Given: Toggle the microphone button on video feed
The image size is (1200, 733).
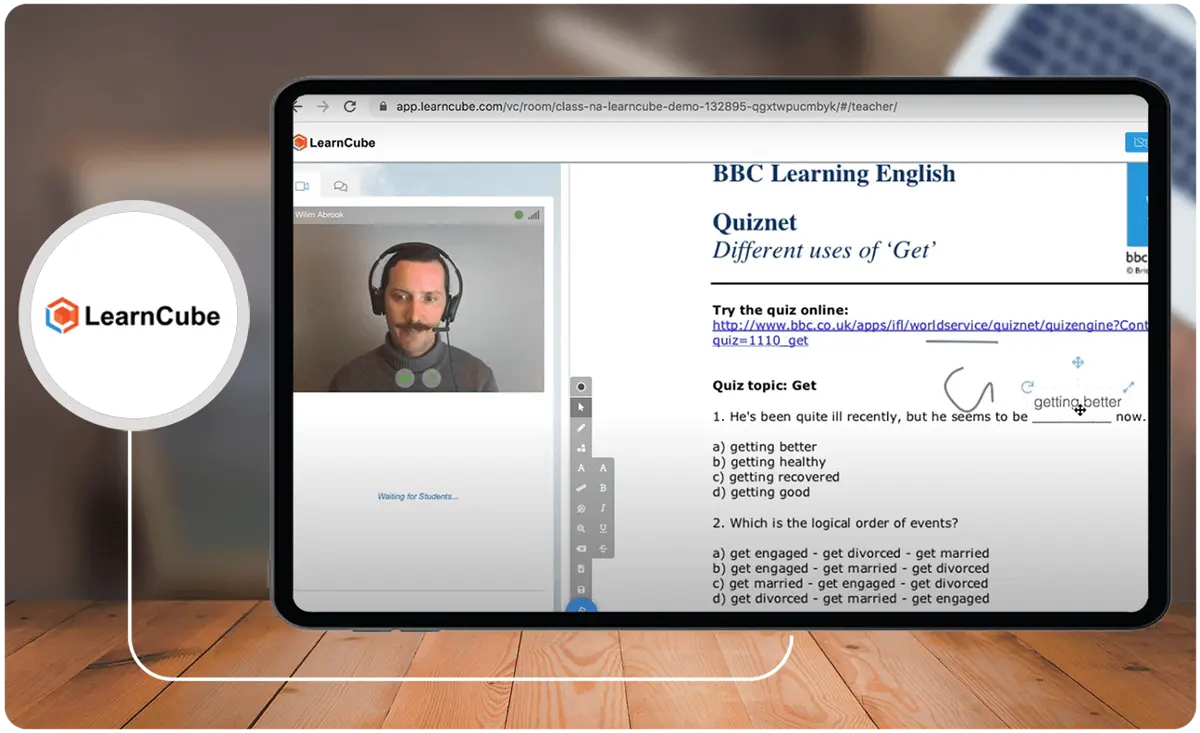Looking at the screenshot, I should click(431, 378).
